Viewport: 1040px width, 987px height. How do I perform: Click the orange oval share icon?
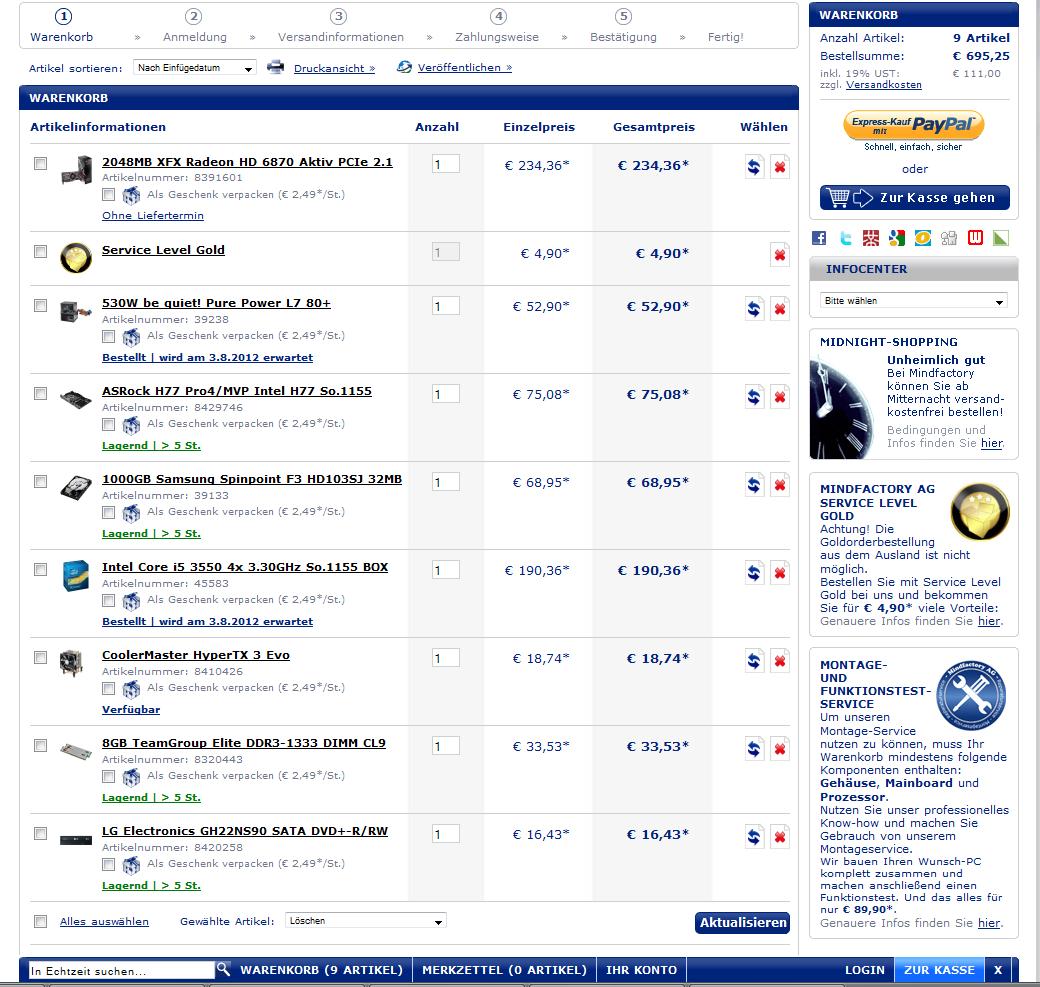(x=923, y=238)
